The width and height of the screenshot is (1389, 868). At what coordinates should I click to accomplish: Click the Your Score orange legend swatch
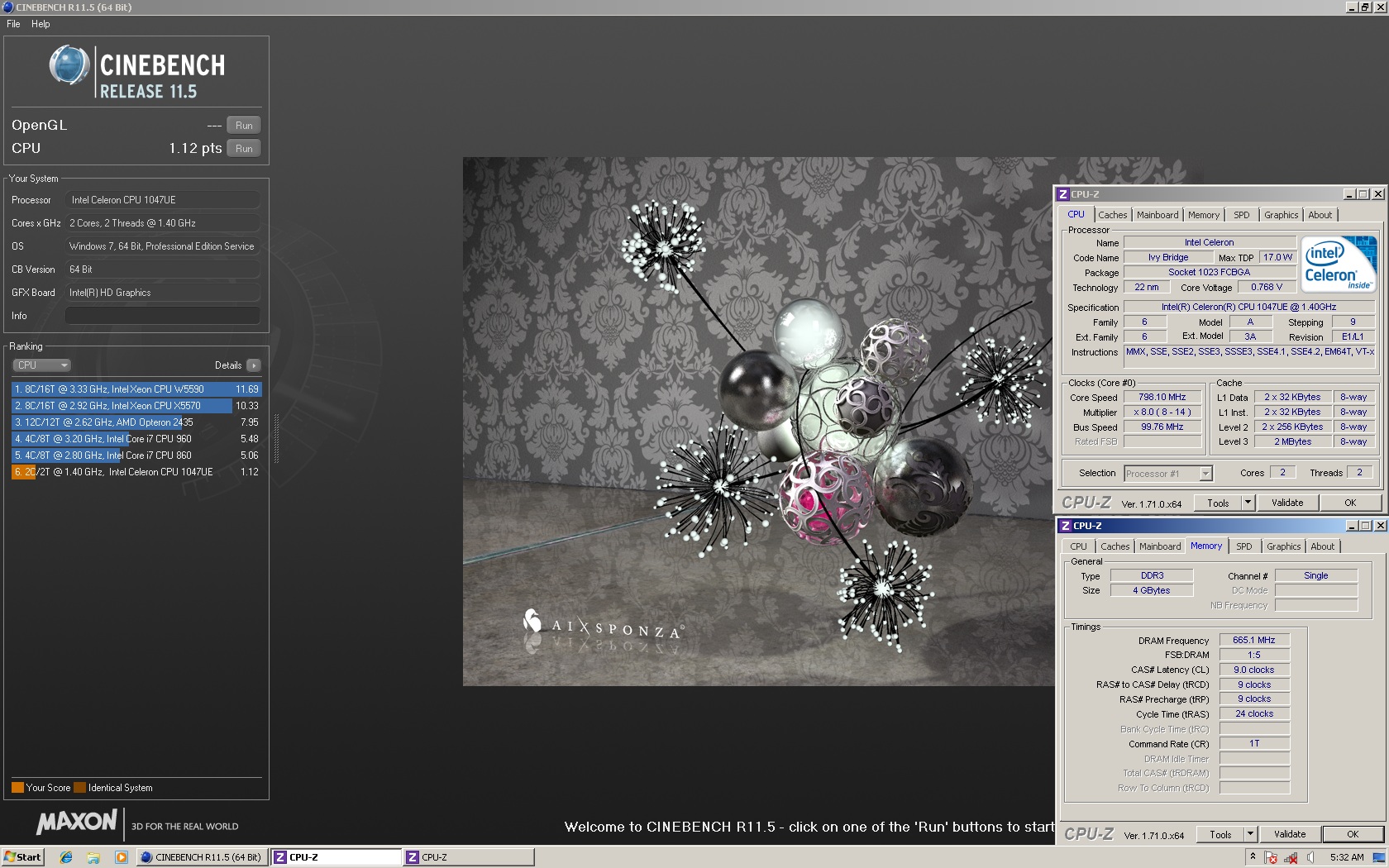pos(17,788)
